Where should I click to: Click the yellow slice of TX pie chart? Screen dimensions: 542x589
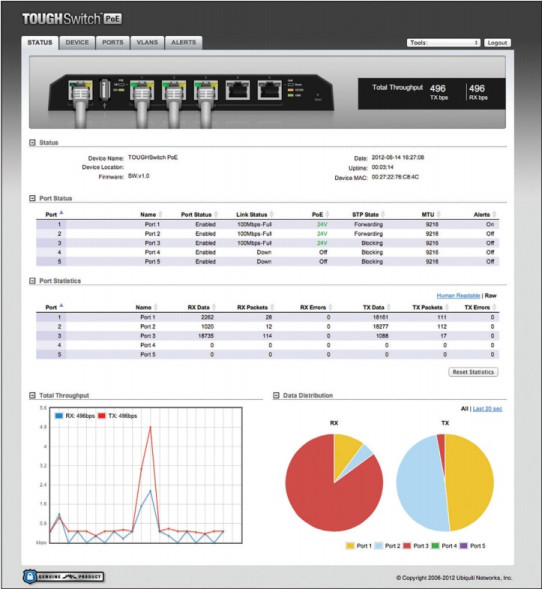[x=471, y=483]
